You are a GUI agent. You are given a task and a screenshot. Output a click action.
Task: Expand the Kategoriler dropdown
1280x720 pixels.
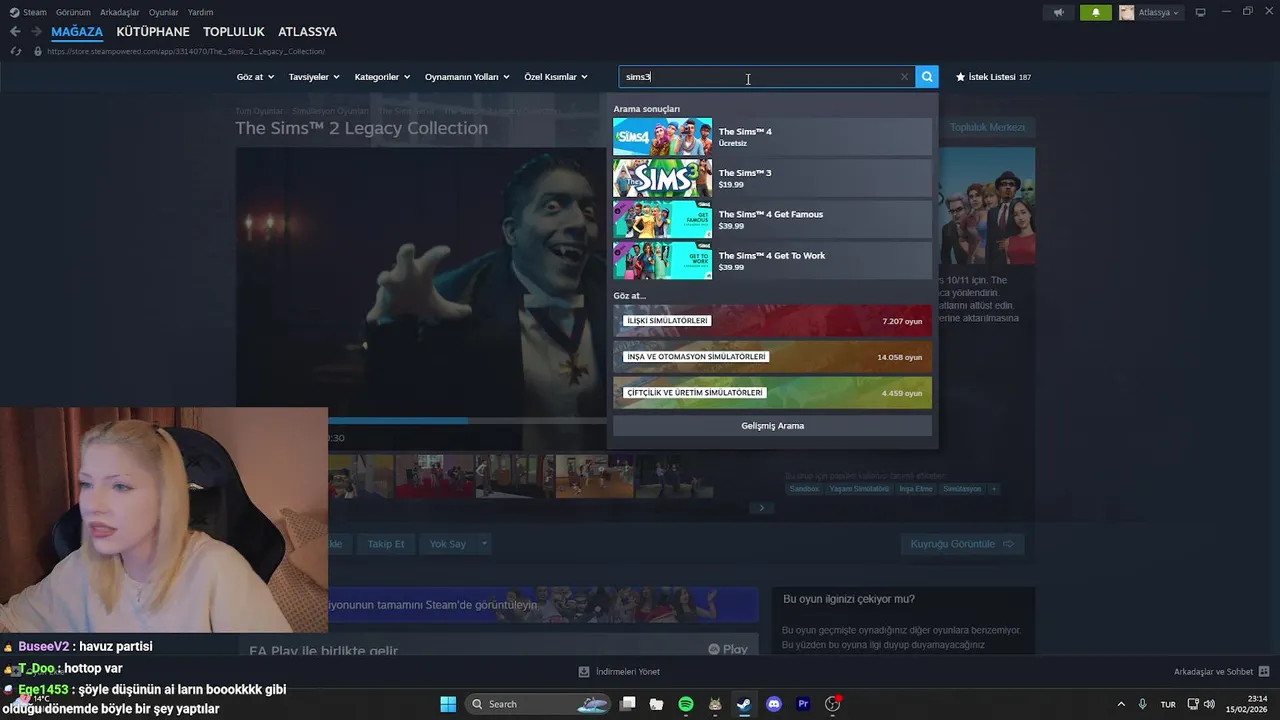pyautogui.click(x=382, y=77)
